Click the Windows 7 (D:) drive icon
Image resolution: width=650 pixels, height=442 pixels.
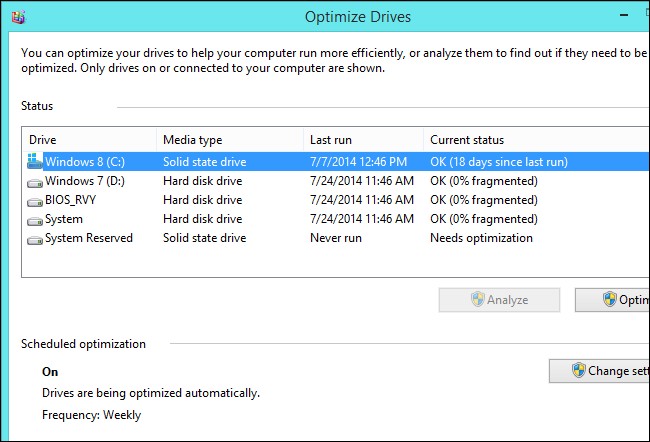point(35,182)
